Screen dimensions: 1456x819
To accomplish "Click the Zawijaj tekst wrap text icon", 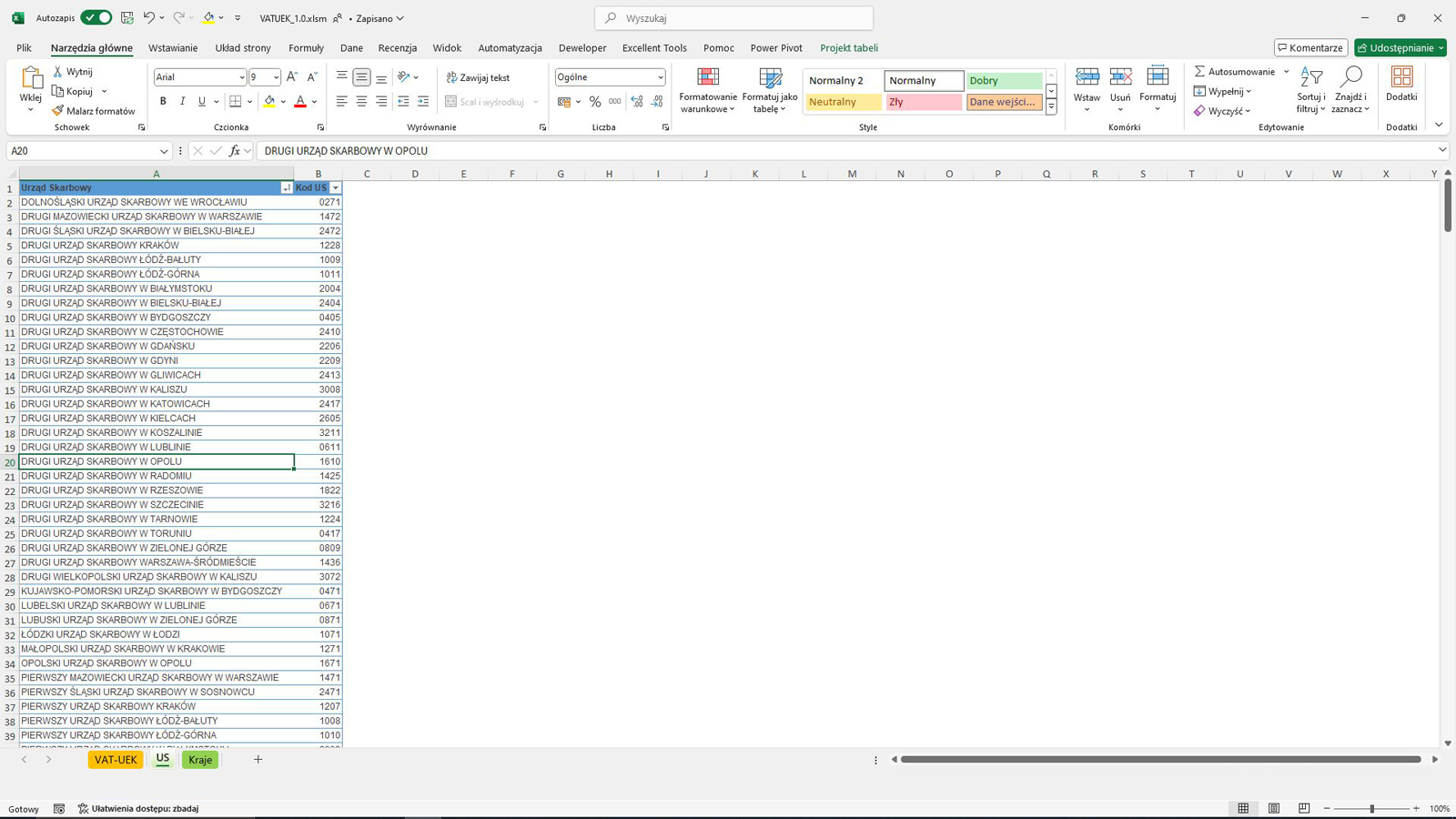I will coord(478,77).
